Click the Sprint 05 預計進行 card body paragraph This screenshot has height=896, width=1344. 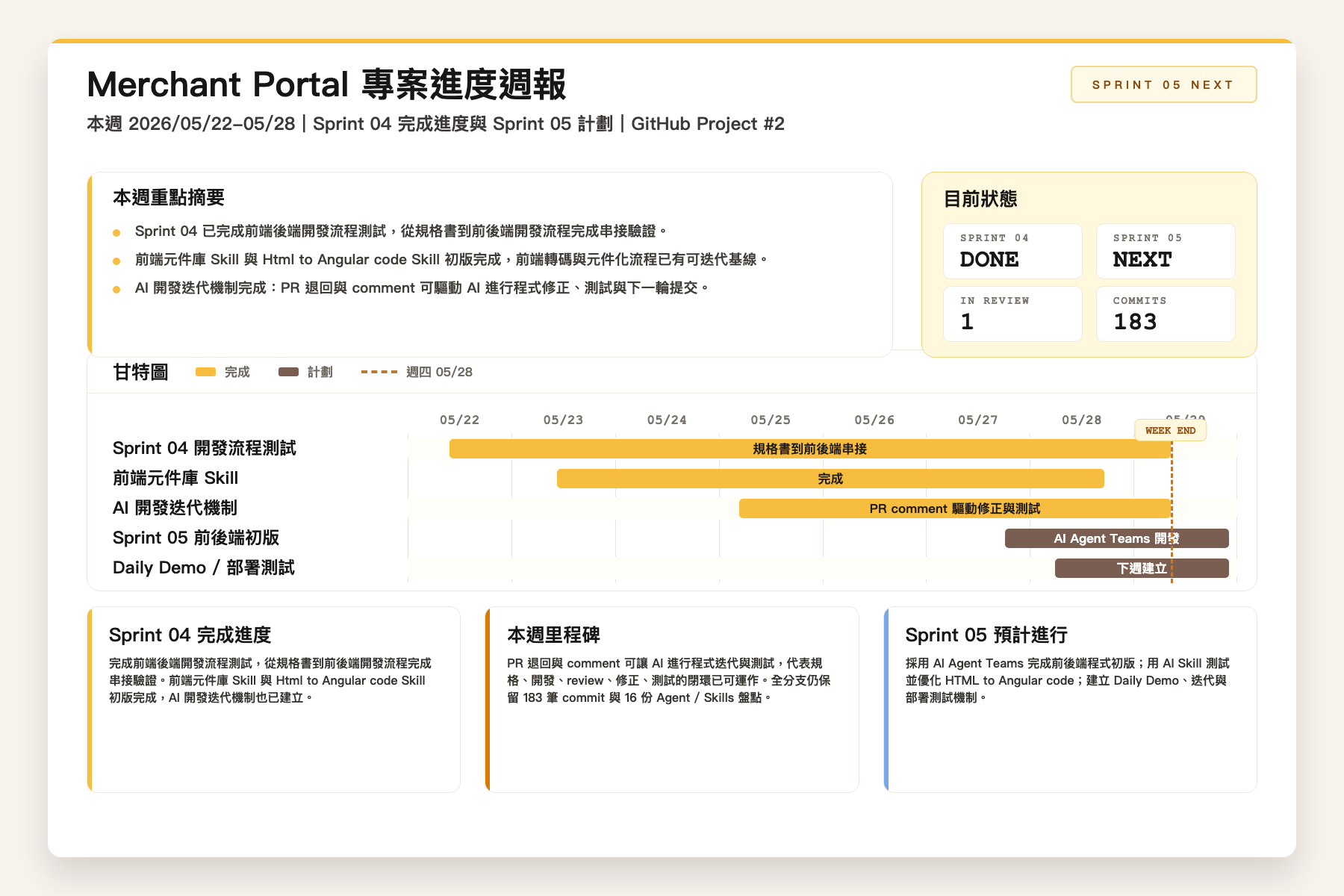coord(1067,680)
